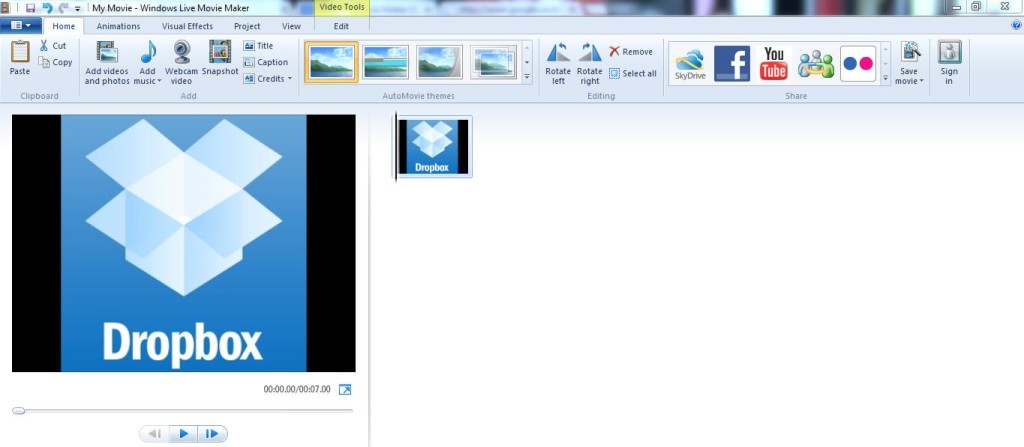Take a Snapshot of the preview
The image size is (1024, 447).
click(x=220, y=58)
